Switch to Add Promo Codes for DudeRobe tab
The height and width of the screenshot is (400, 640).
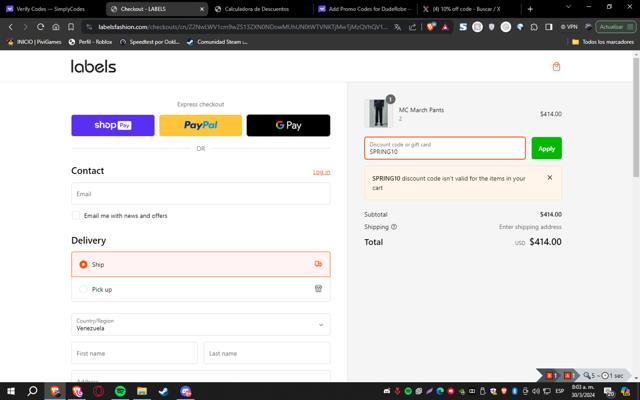click(366, 9)
